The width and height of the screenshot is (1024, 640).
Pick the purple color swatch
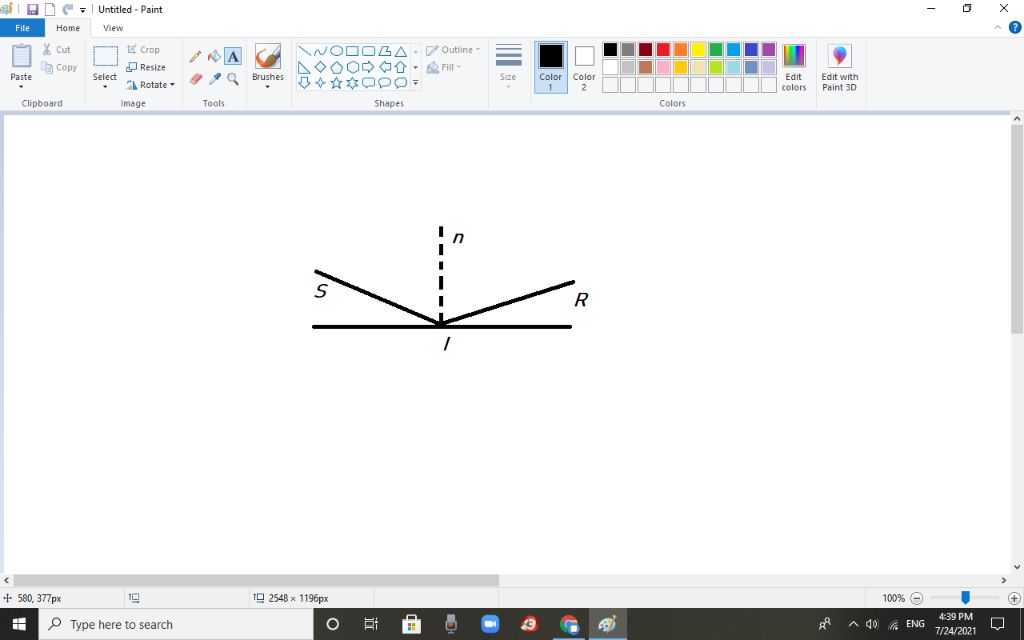769,50
